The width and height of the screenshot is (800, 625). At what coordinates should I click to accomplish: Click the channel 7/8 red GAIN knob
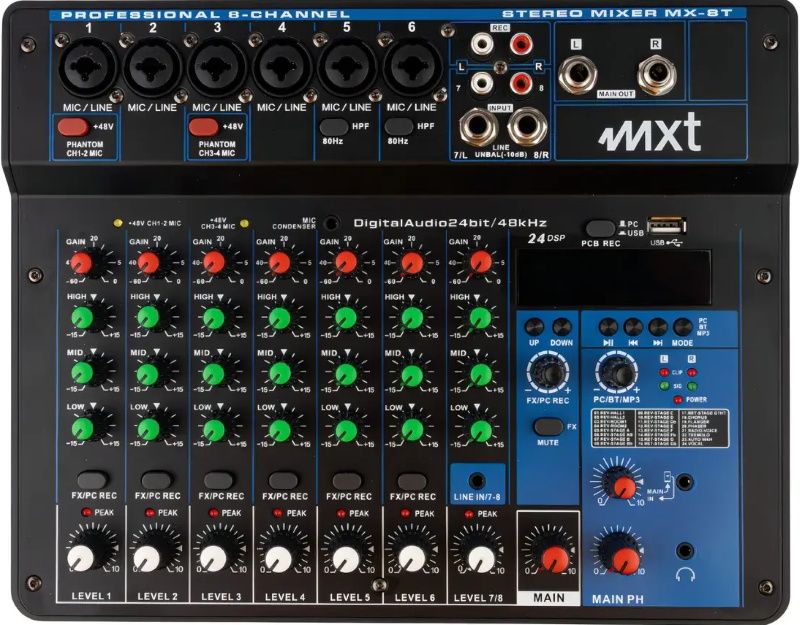pyautogui.click(x=480, y=261)
